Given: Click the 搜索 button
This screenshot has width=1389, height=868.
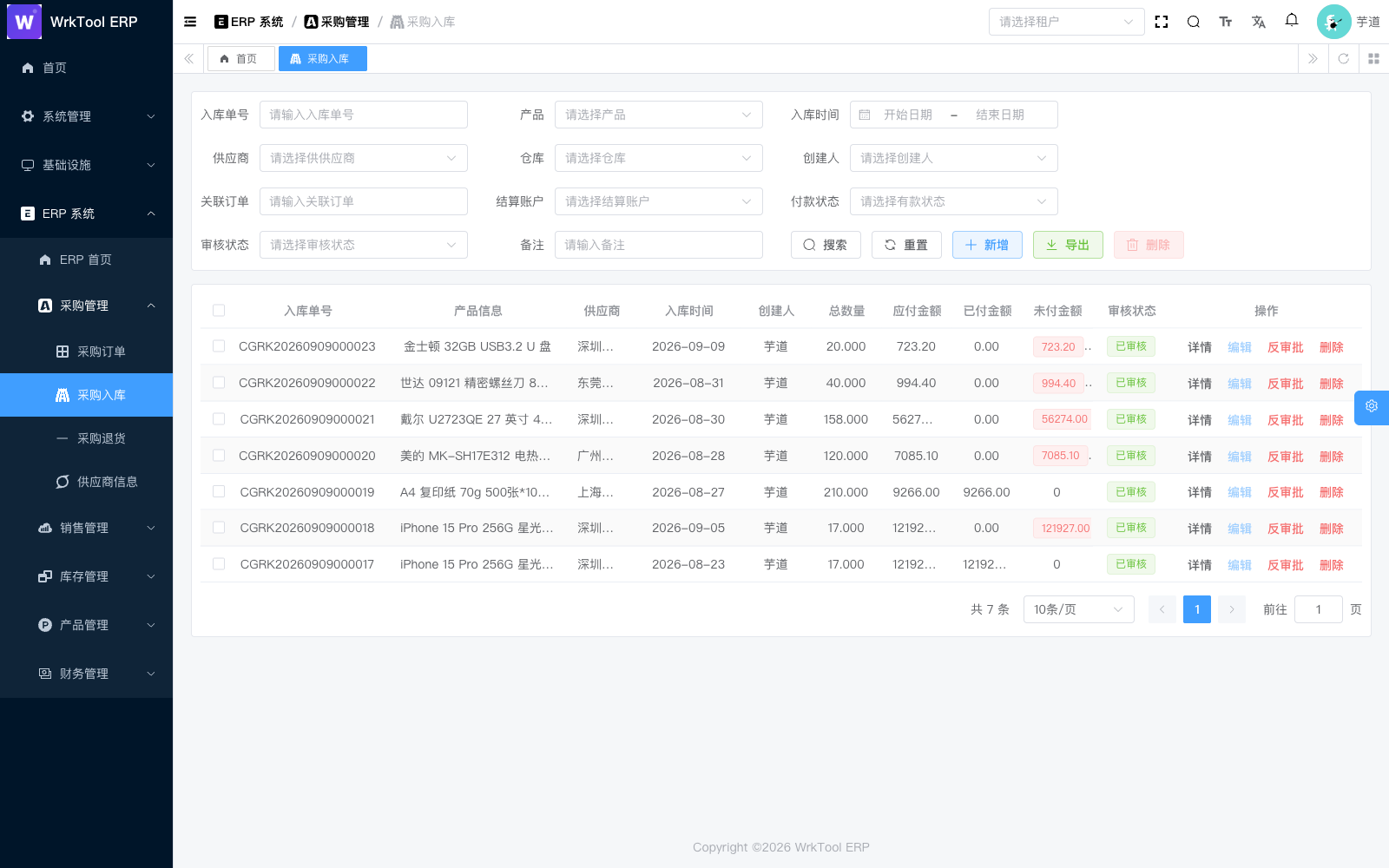Looking at the screenshot, I should click(826, 245).
